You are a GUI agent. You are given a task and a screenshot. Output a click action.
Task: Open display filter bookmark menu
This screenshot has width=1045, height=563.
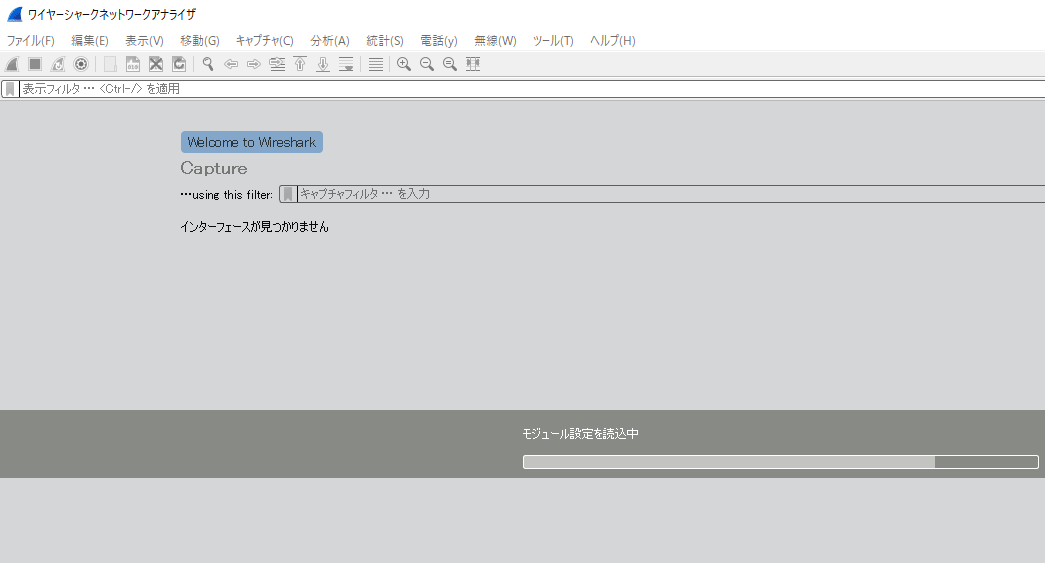click(x=10, y=89)
